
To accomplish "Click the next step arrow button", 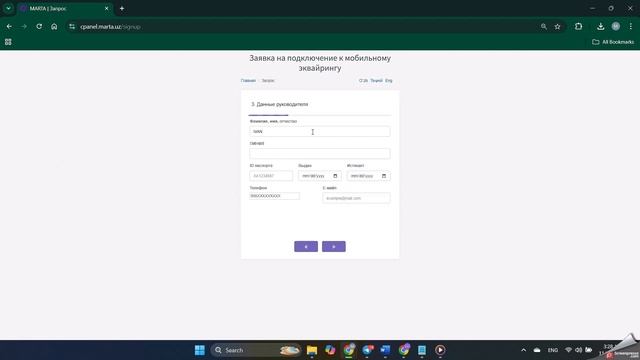I will click(x=334, y=247).
